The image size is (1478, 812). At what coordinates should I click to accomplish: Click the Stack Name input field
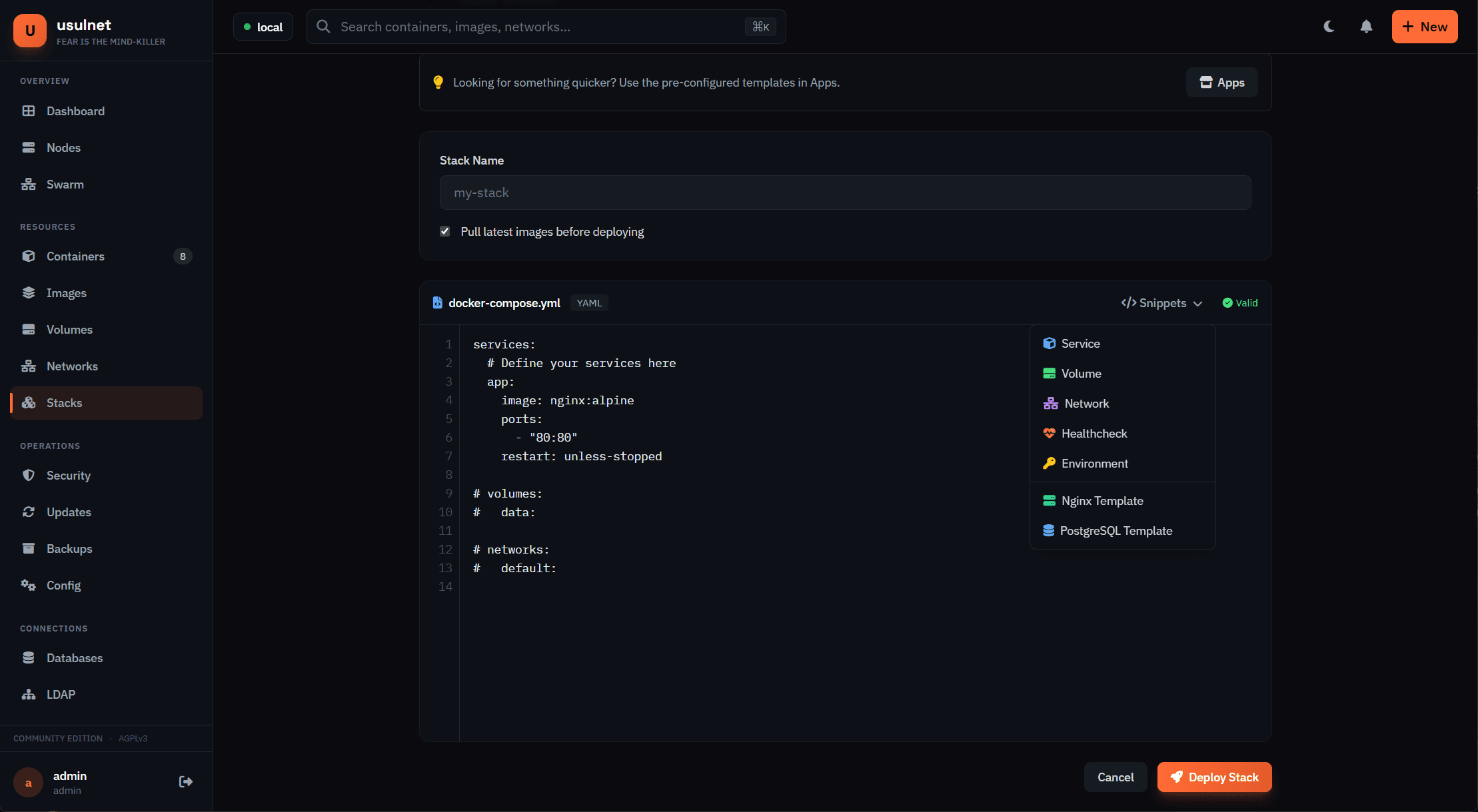845,193
